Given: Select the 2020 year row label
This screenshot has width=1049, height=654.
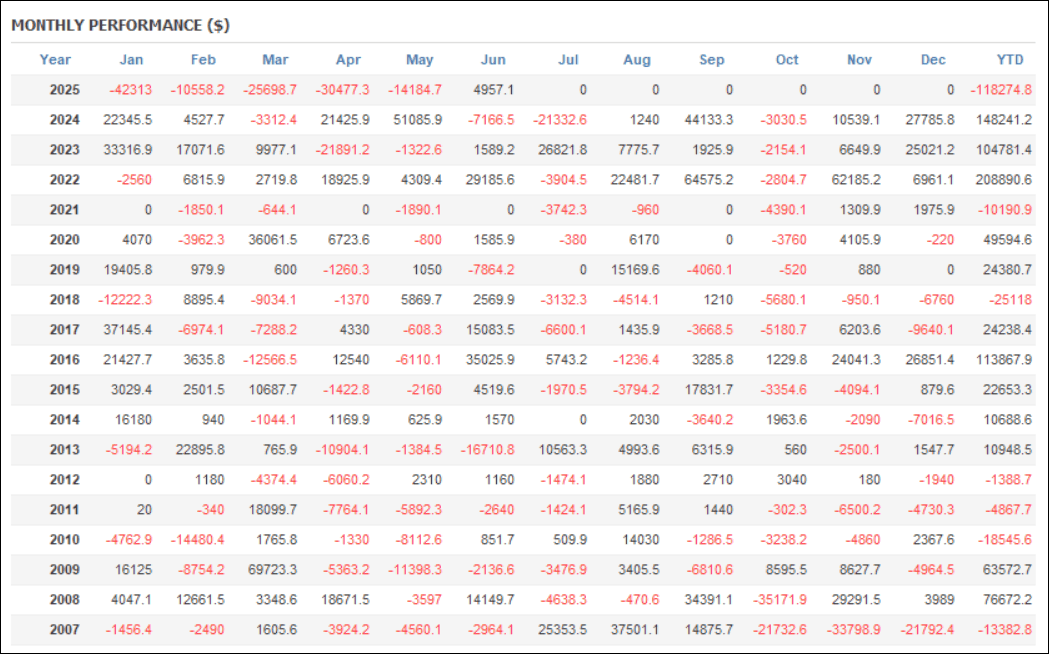Looking at the screenshot, I should click(x=64, y=239).
